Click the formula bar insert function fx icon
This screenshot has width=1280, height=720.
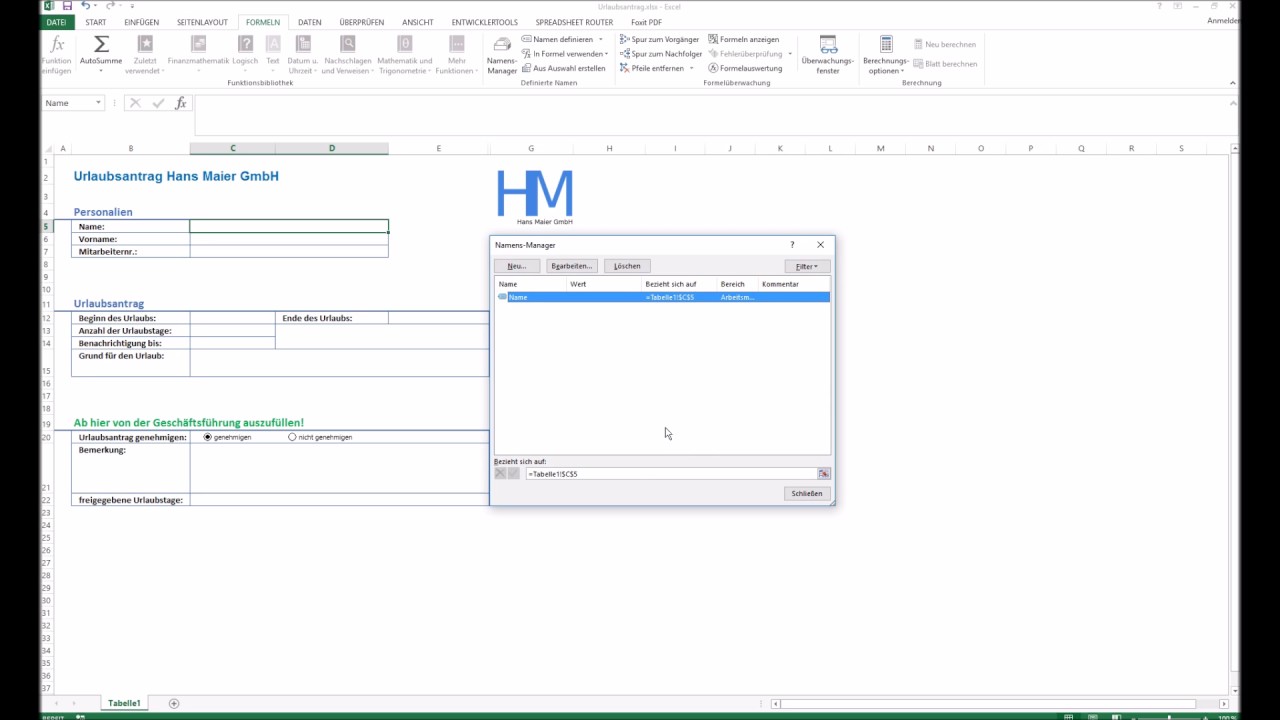tap(181, 103)
